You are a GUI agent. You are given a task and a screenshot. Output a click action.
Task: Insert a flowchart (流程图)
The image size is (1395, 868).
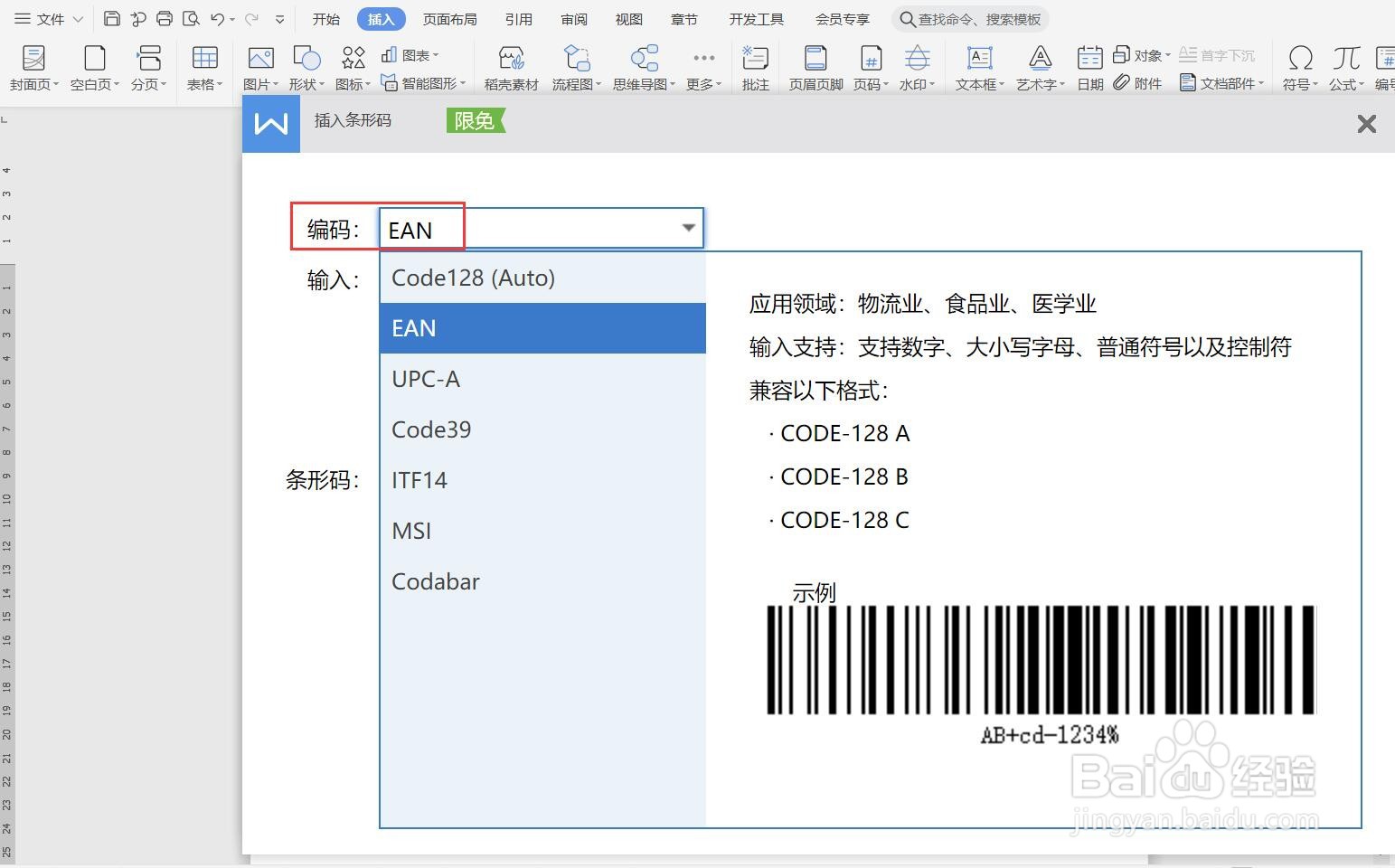click(x=577, y=68)
